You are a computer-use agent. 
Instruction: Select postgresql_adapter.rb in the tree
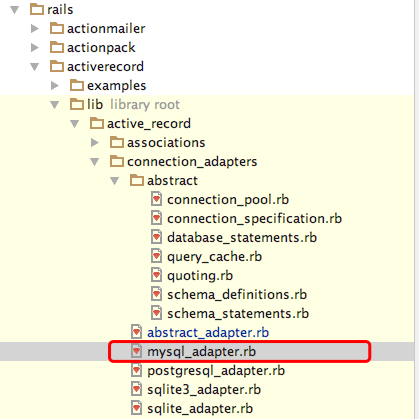tap(216, 371)
